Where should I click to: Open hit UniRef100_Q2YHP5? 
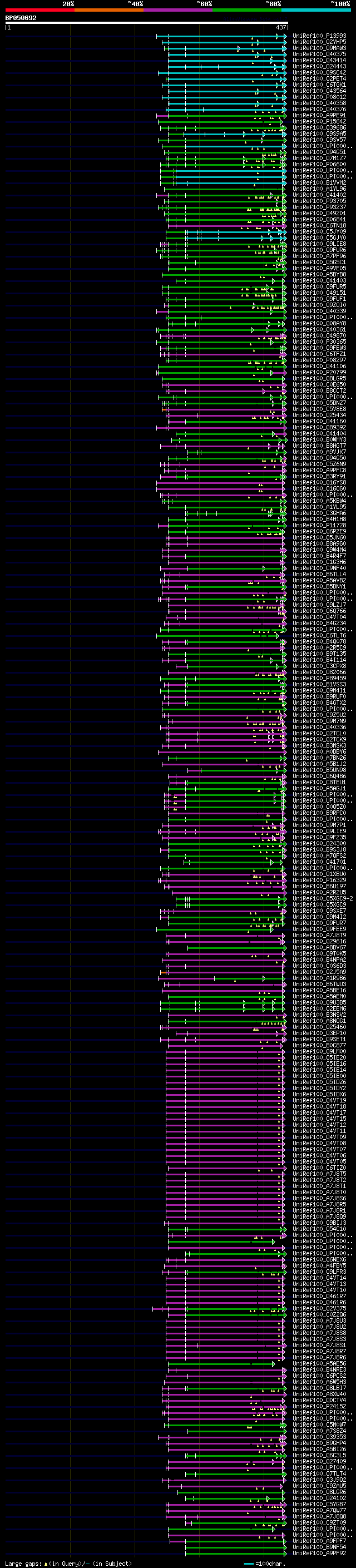[319, 42]
